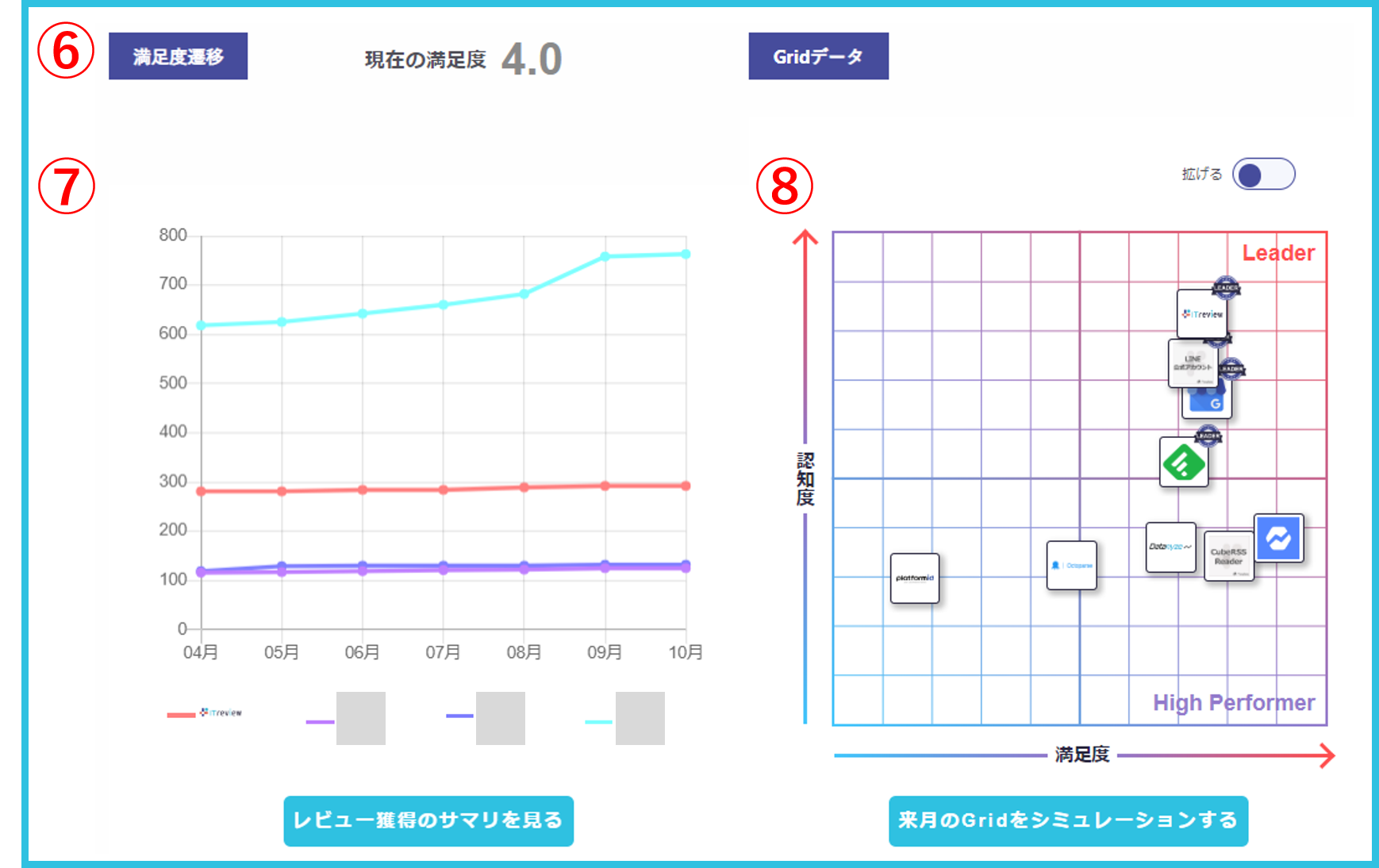The width and height of the screenshot is (1379, 868).
Task: Click 来月のGridをシミュレーションする button
Action: (1069, 821)
